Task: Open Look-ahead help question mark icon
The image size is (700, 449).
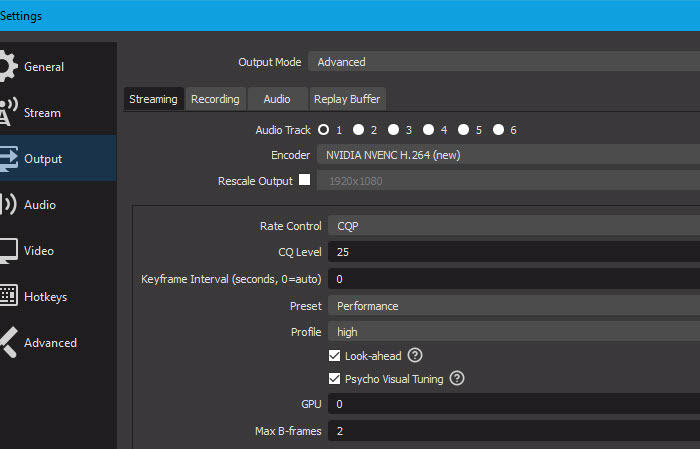Action: coord(415,355)
